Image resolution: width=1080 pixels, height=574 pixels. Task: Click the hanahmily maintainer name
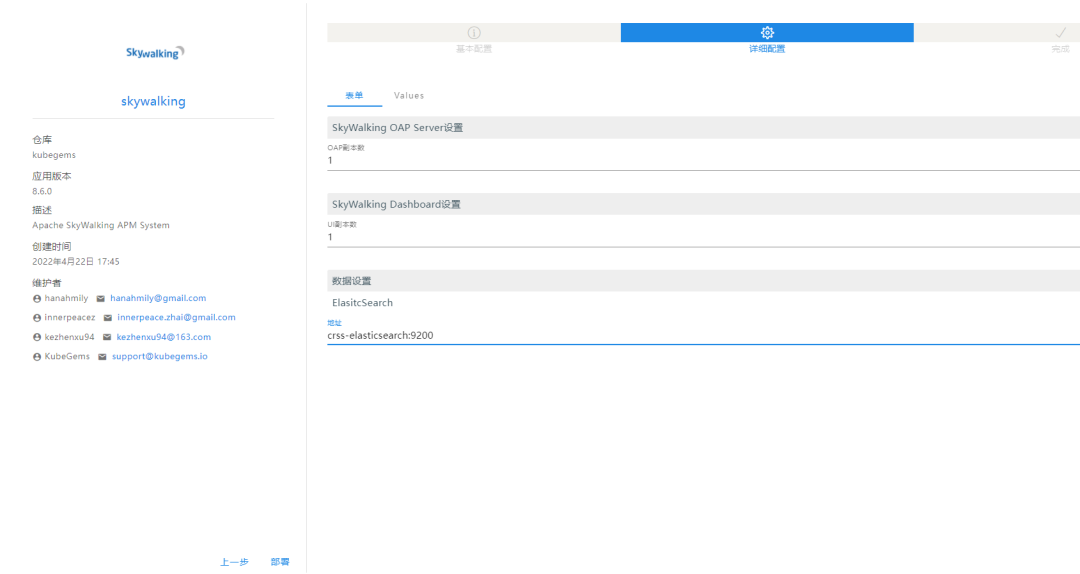click(x=66, y=298)
